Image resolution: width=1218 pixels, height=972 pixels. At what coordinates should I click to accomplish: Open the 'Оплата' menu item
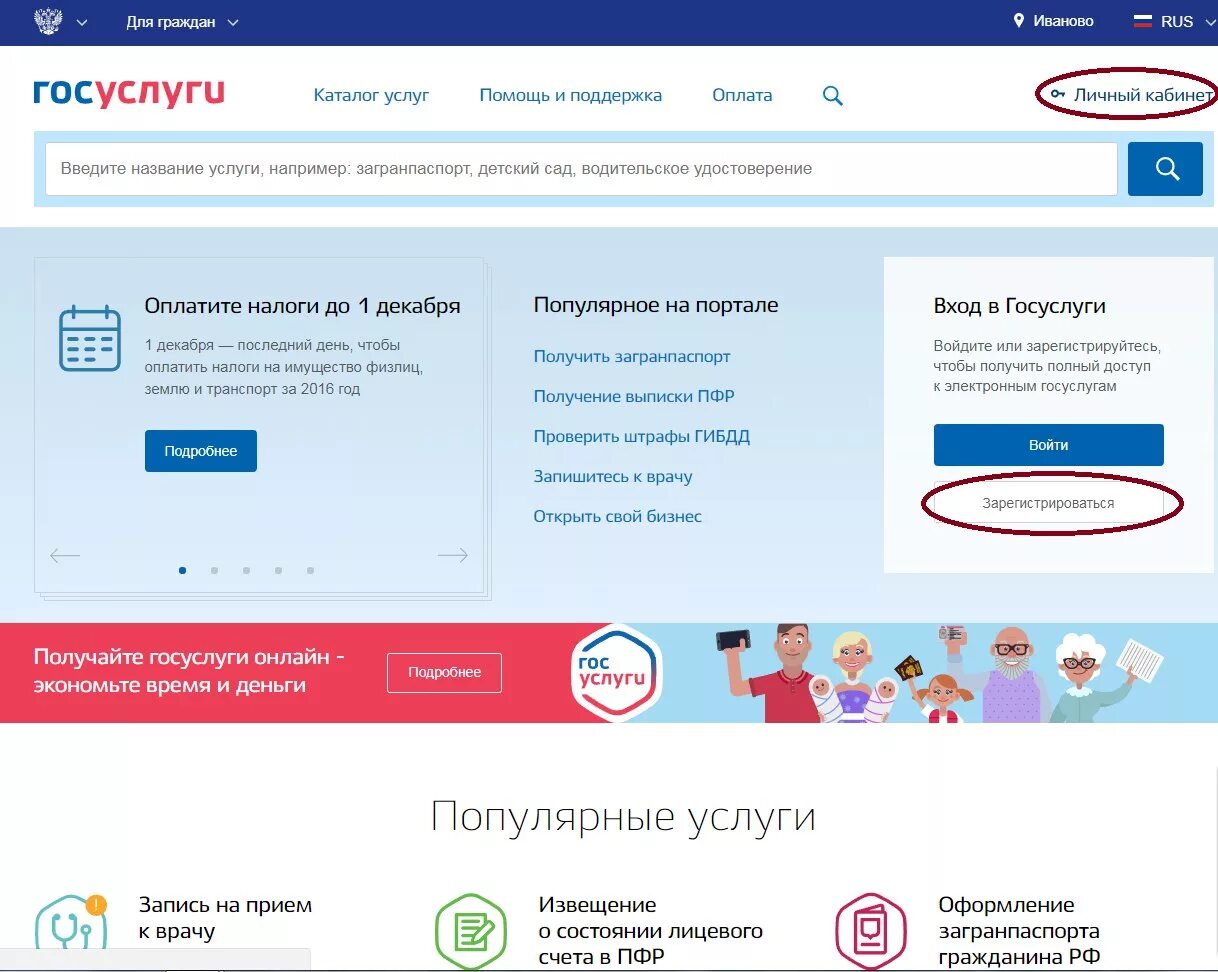coord(742,95)
